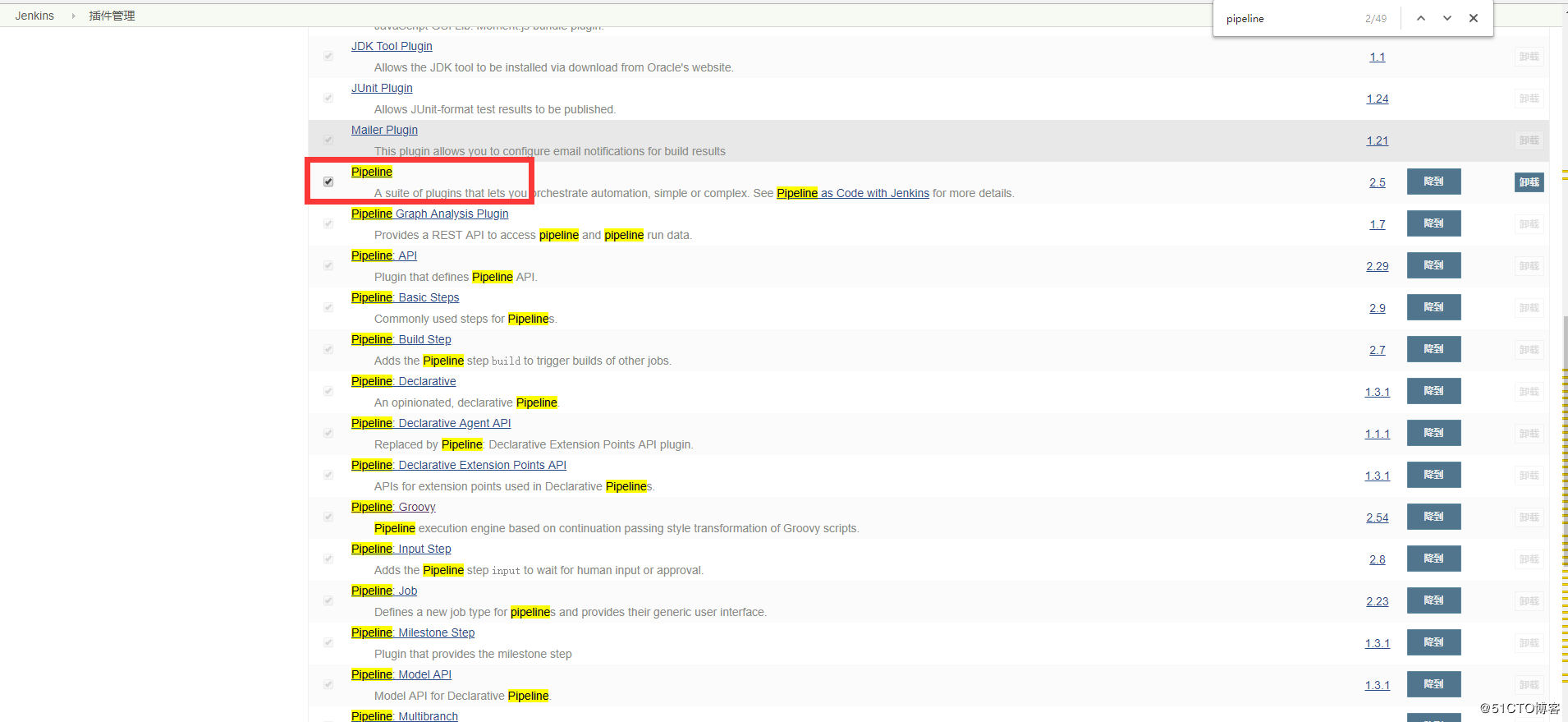Open the Pipeline: Input Step link

[401, 549]
